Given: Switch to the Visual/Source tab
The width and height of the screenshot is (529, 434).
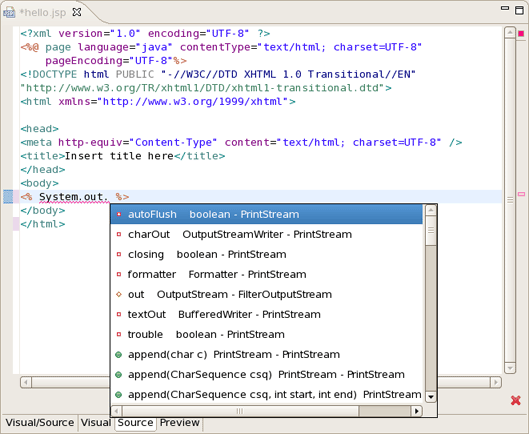Looking at the screenshot, I should 40,423.
